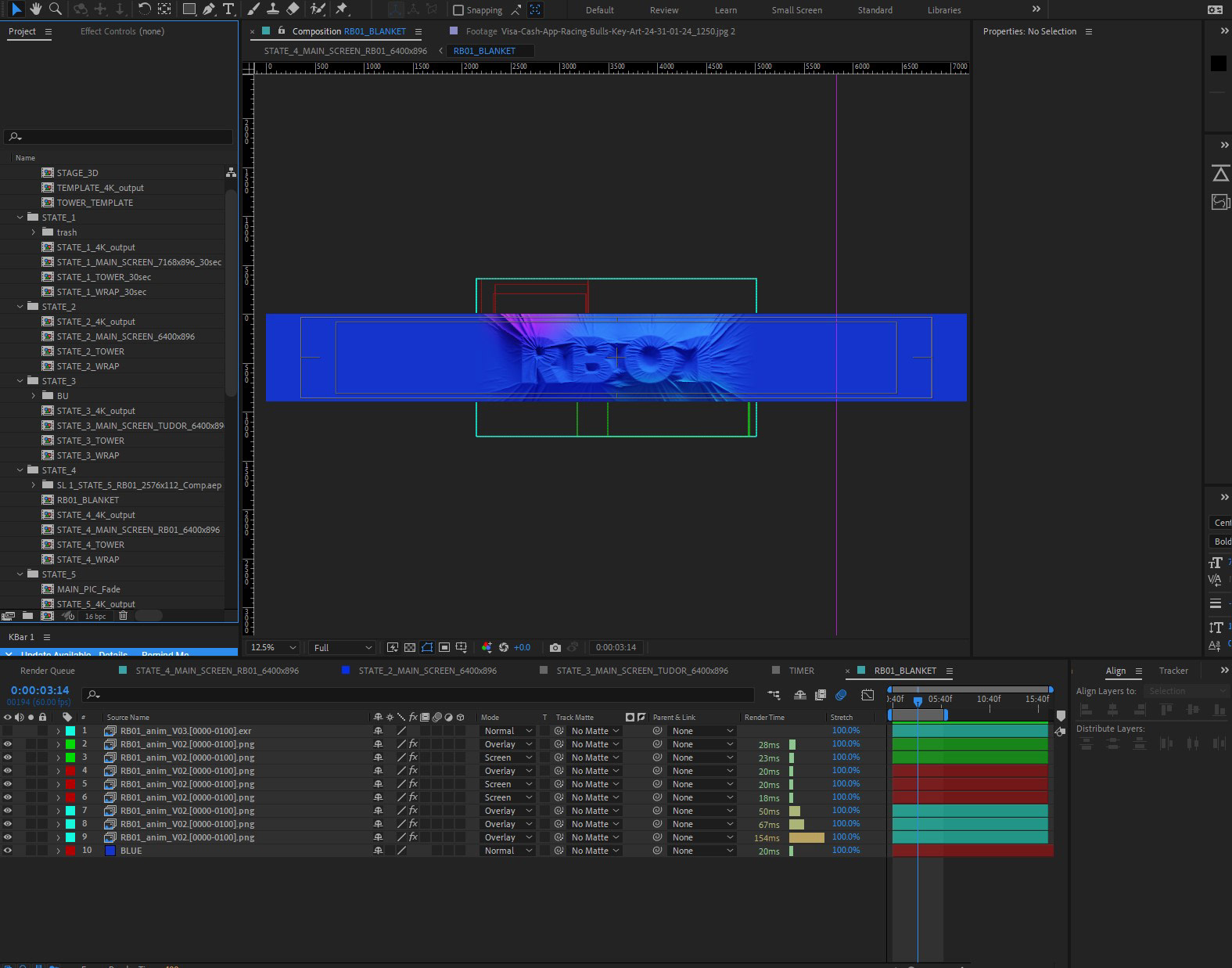Switch to the Default workspace

[x=599, y=10]
